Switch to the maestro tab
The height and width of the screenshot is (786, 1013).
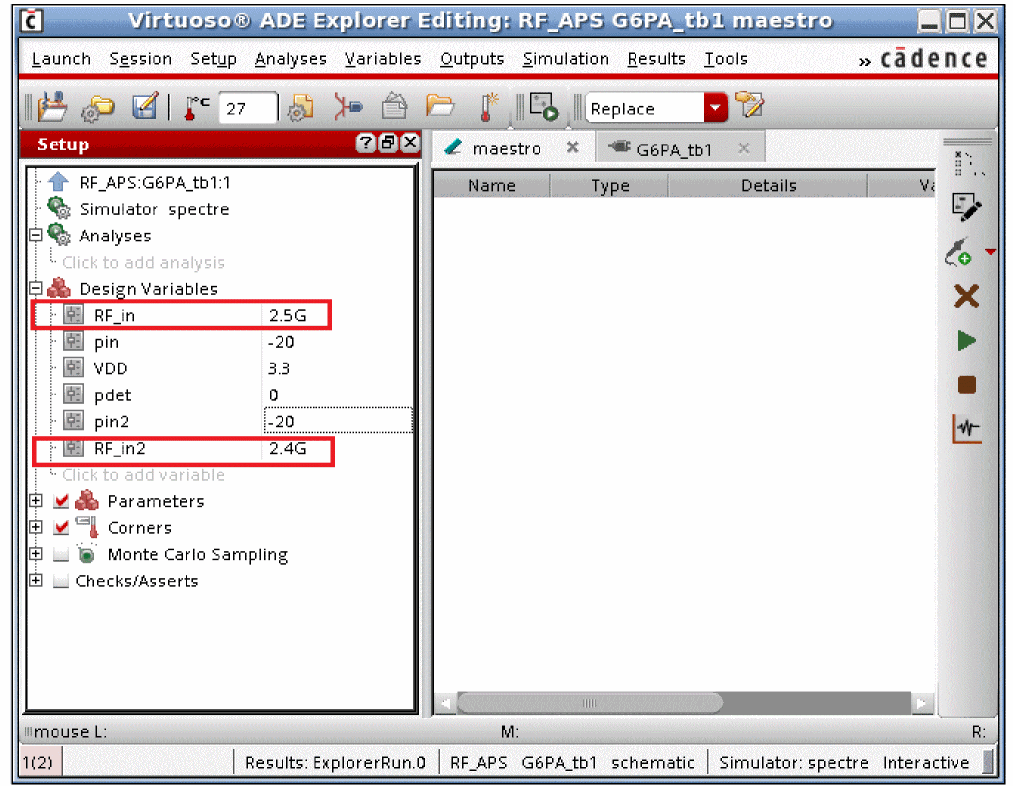tap(506, 149)
